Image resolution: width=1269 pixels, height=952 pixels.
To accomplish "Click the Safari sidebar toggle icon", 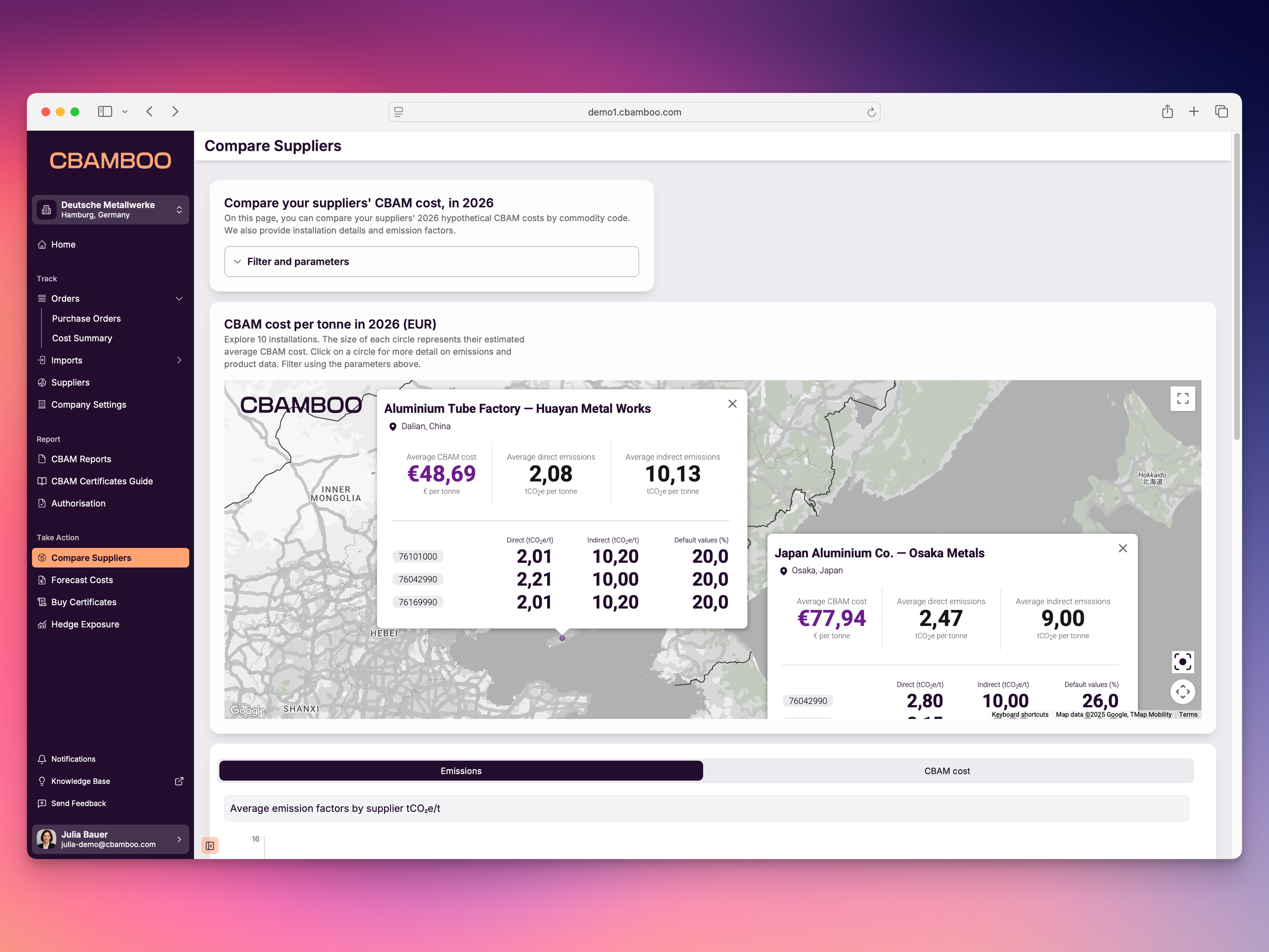I will (105, 111).
